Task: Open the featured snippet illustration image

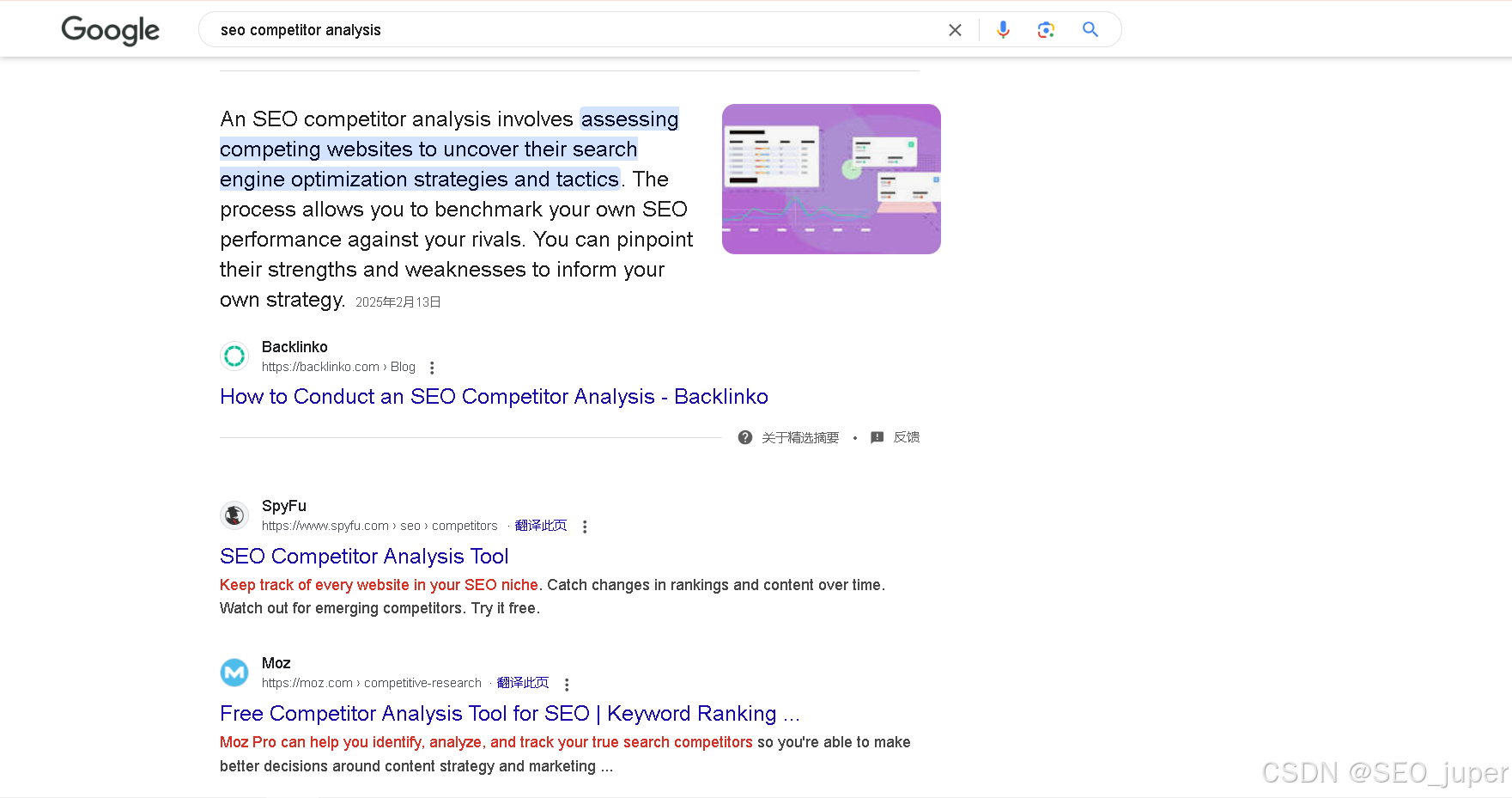Action: pyautogui.click(x=831, y=179)
